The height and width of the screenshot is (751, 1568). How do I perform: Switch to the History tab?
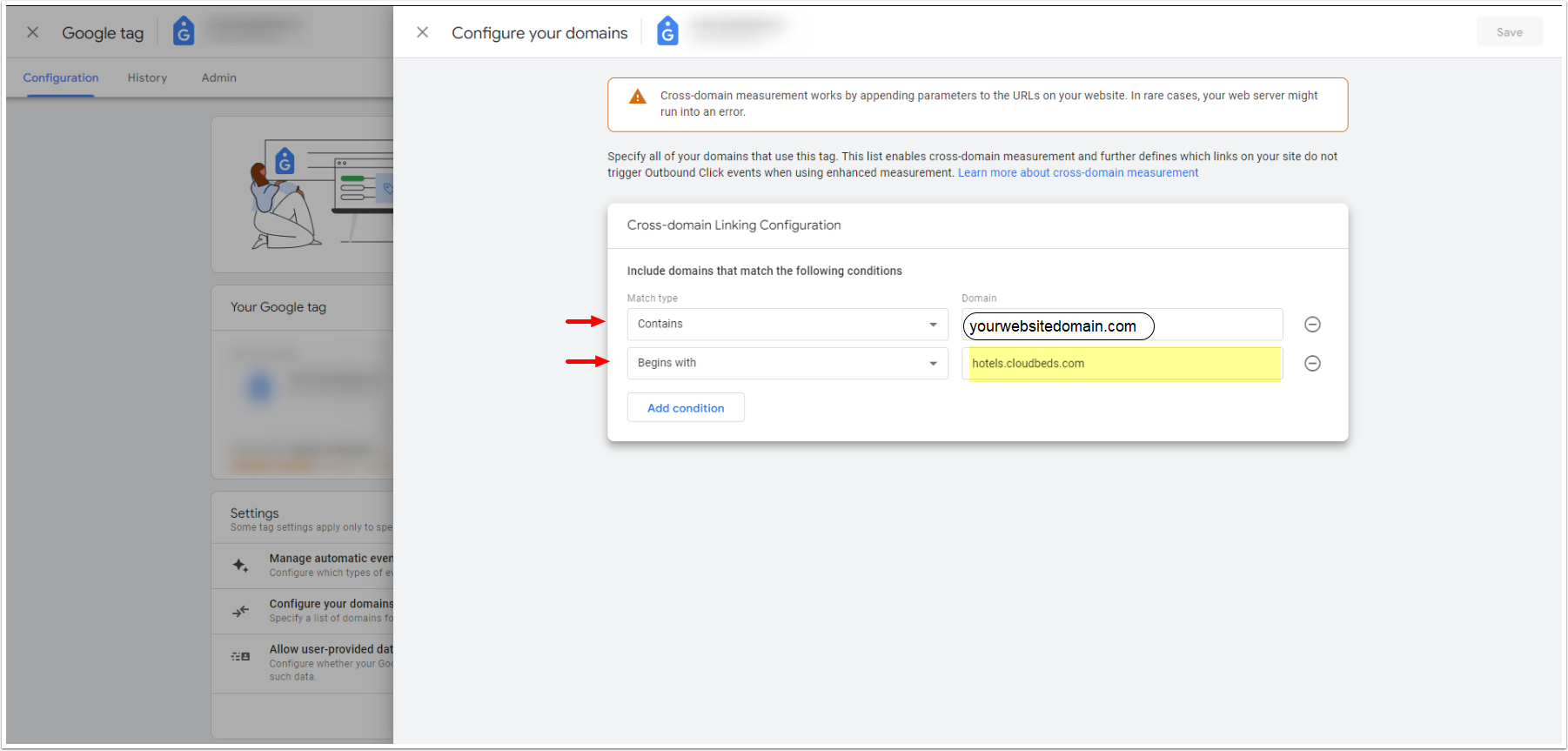(x=147, y=78)
